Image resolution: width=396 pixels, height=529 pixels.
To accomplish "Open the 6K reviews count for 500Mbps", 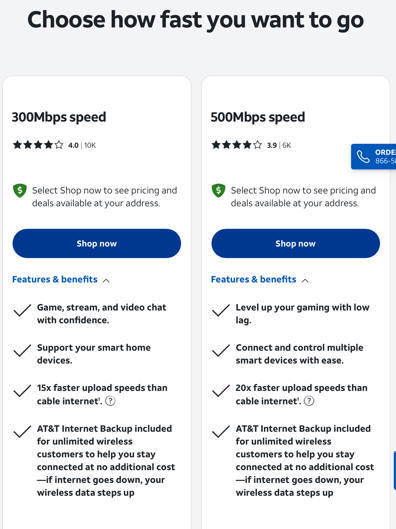I will click(x=287, y=145).
